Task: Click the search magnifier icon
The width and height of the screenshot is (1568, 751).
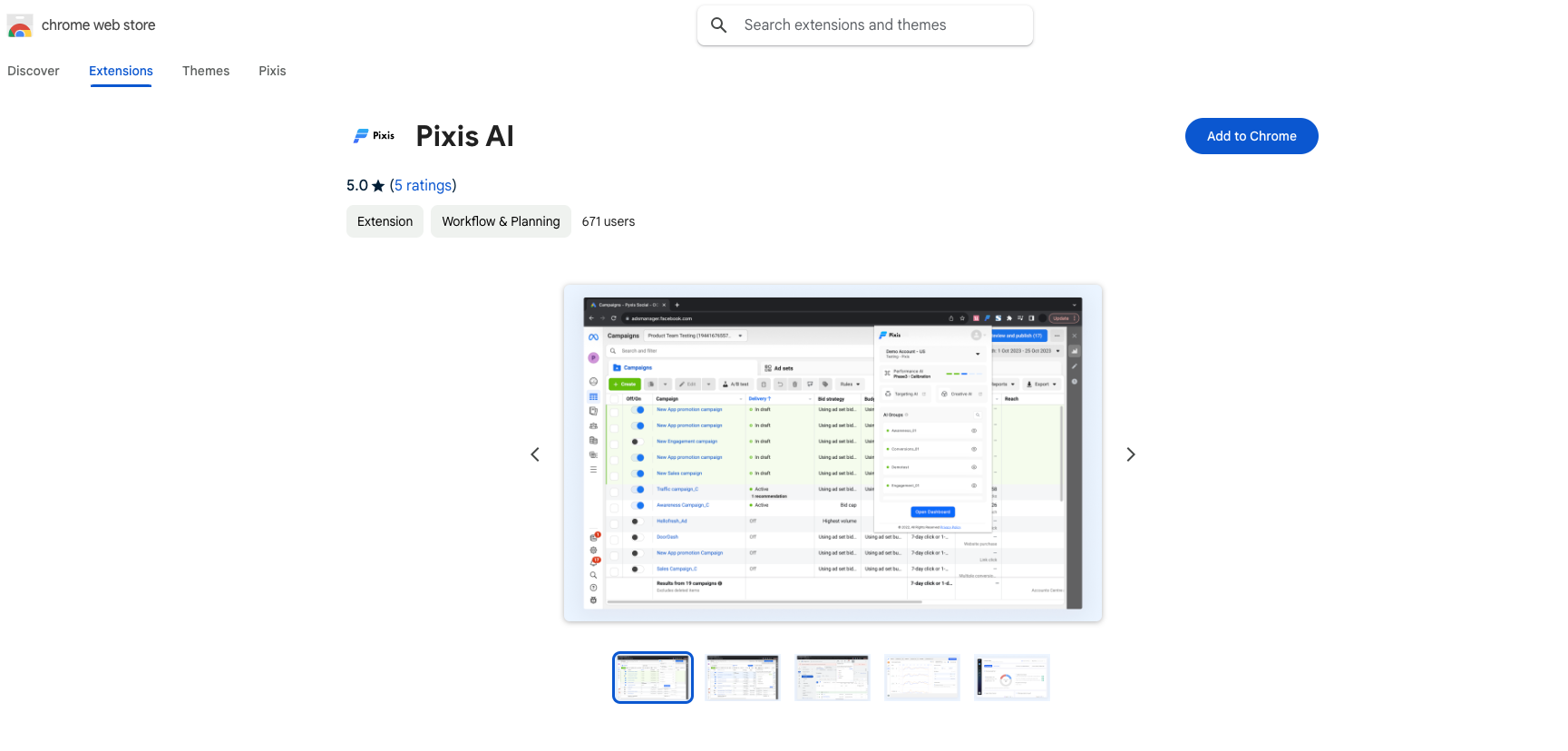Action: 719,25
